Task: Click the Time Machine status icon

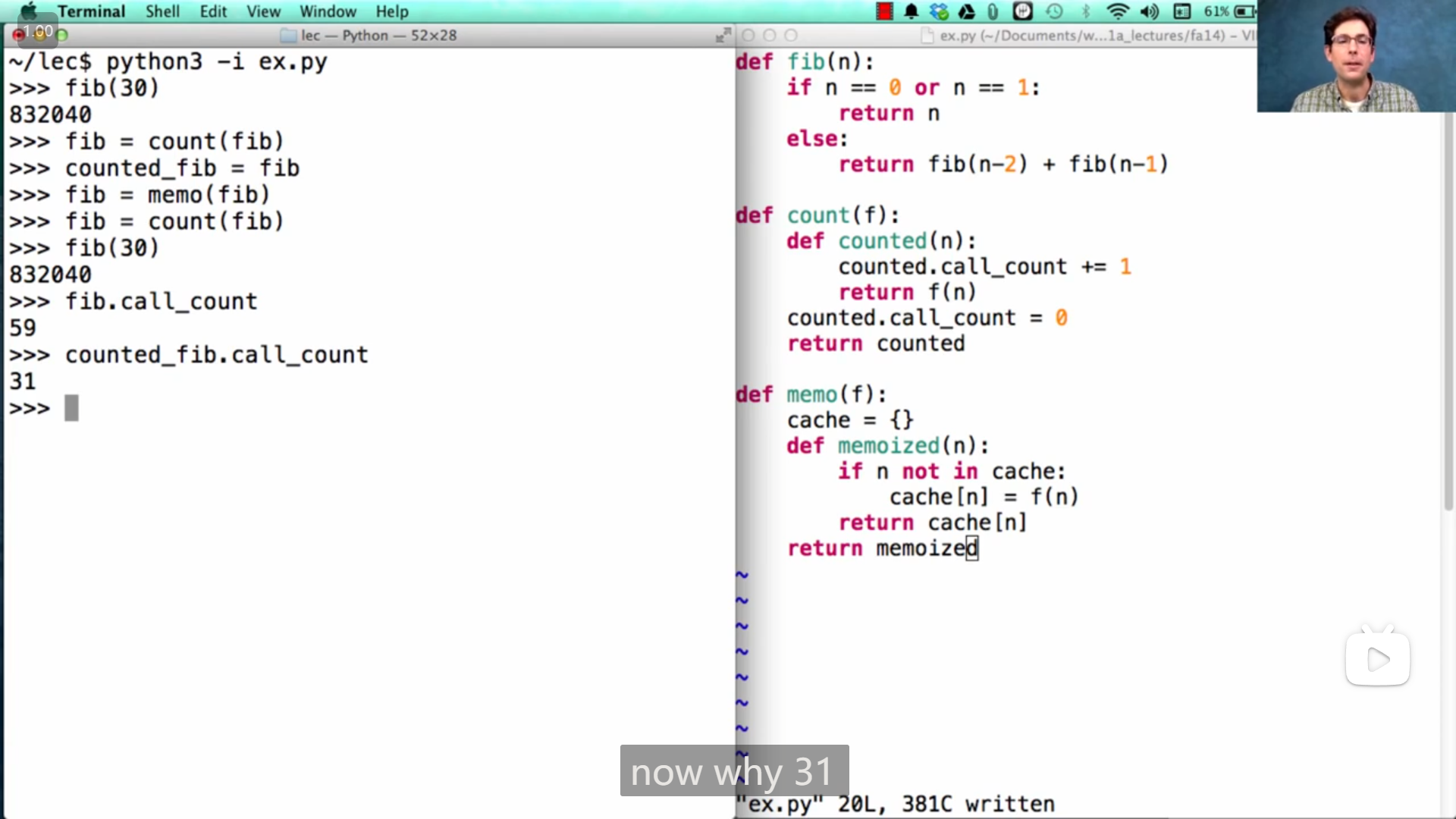Action: pyautogui.click(x=1054, y=11)
